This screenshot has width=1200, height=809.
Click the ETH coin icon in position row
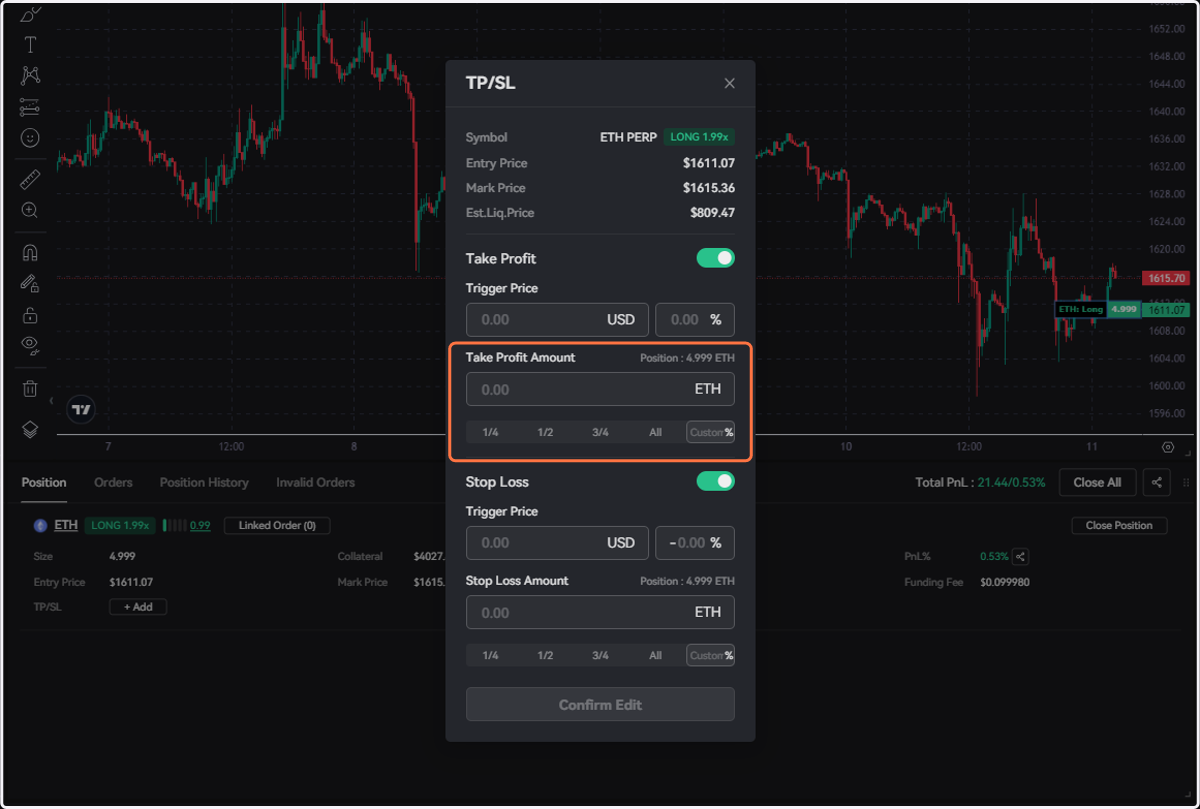point(41,525)
